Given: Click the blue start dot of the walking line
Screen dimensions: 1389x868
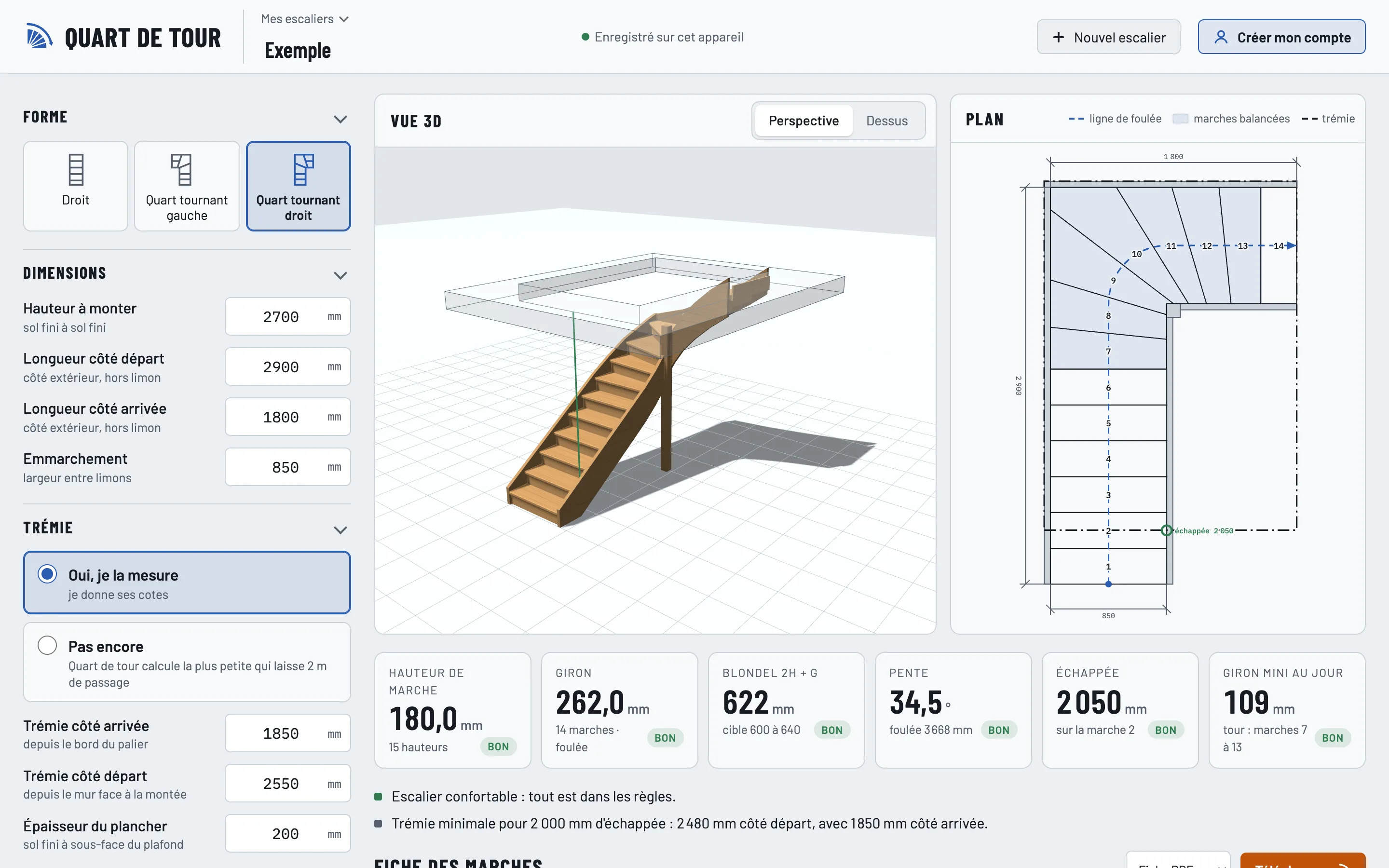Looking at the screenshot, I should click(1108, 584).
